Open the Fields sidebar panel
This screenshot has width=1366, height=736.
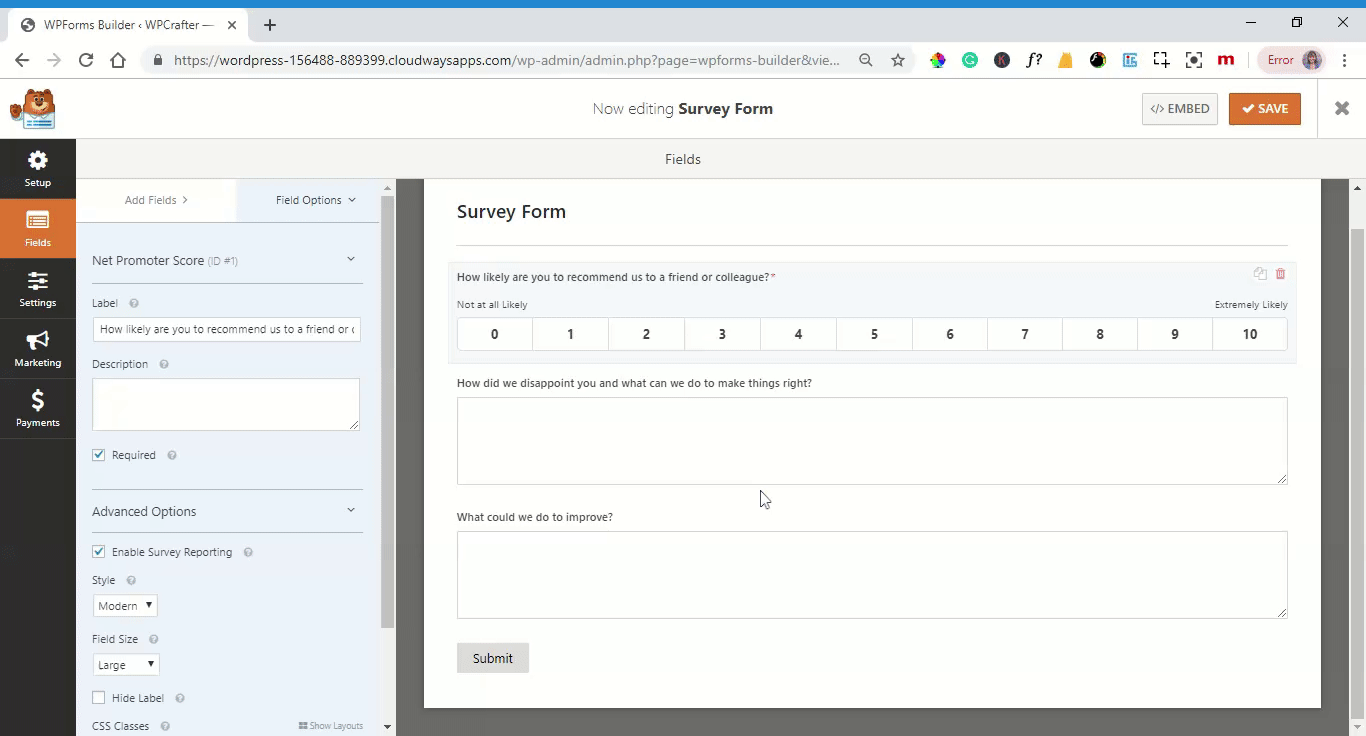point(38,229)
